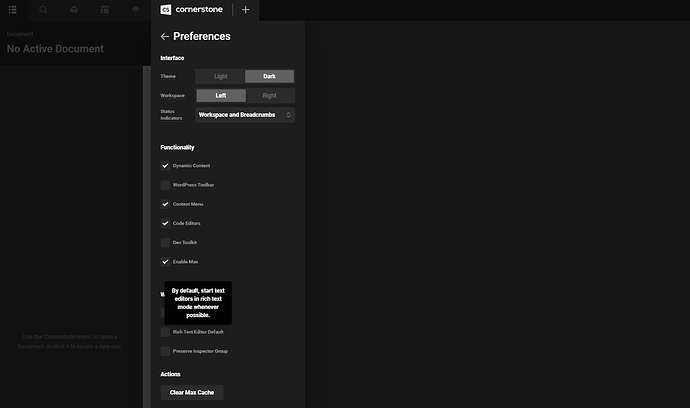Enable Preserve Inspector Group checkbox

pos(165,351)
